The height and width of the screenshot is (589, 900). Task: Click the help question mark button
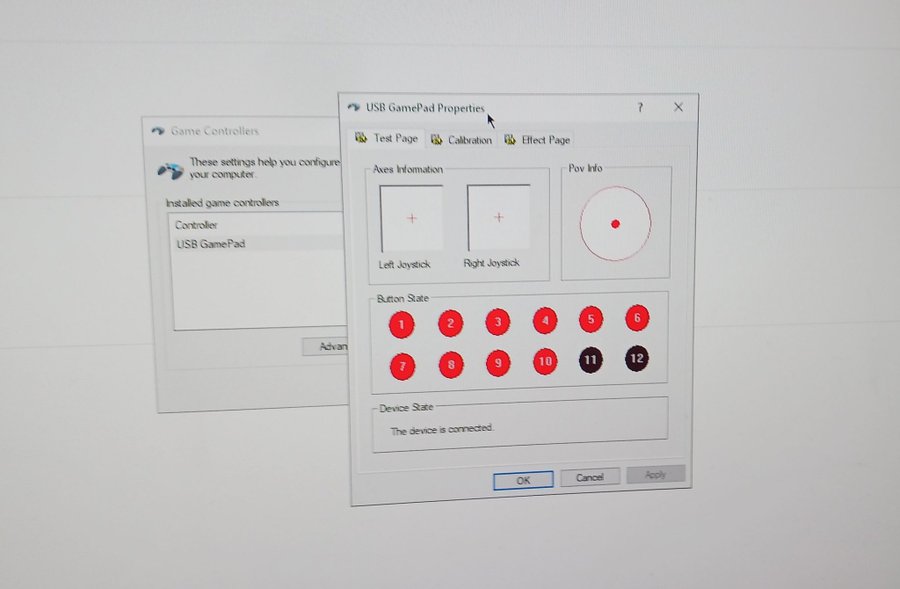point(640,107)
